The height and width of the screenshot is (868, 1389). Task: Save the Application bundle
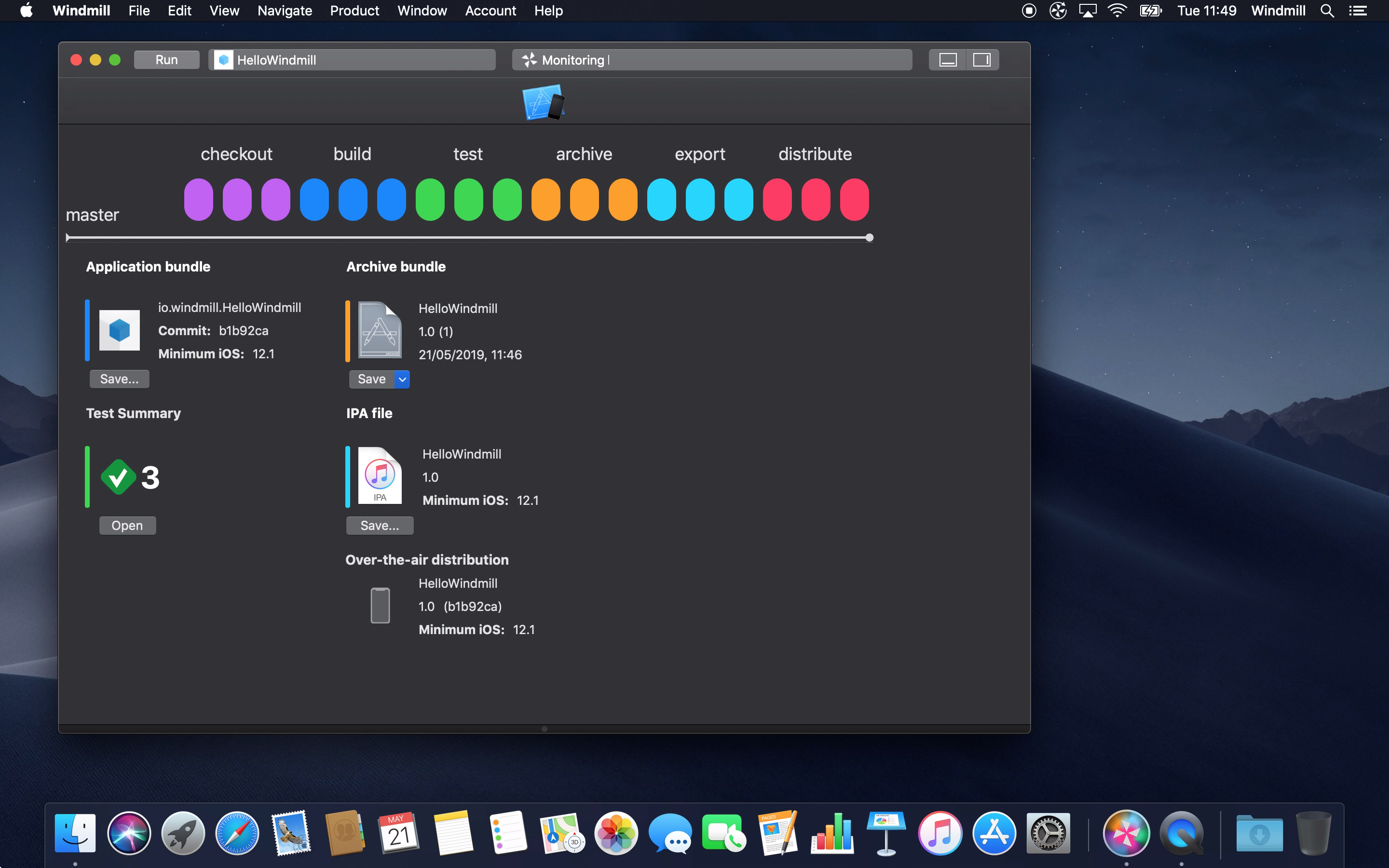click(120, 379)
